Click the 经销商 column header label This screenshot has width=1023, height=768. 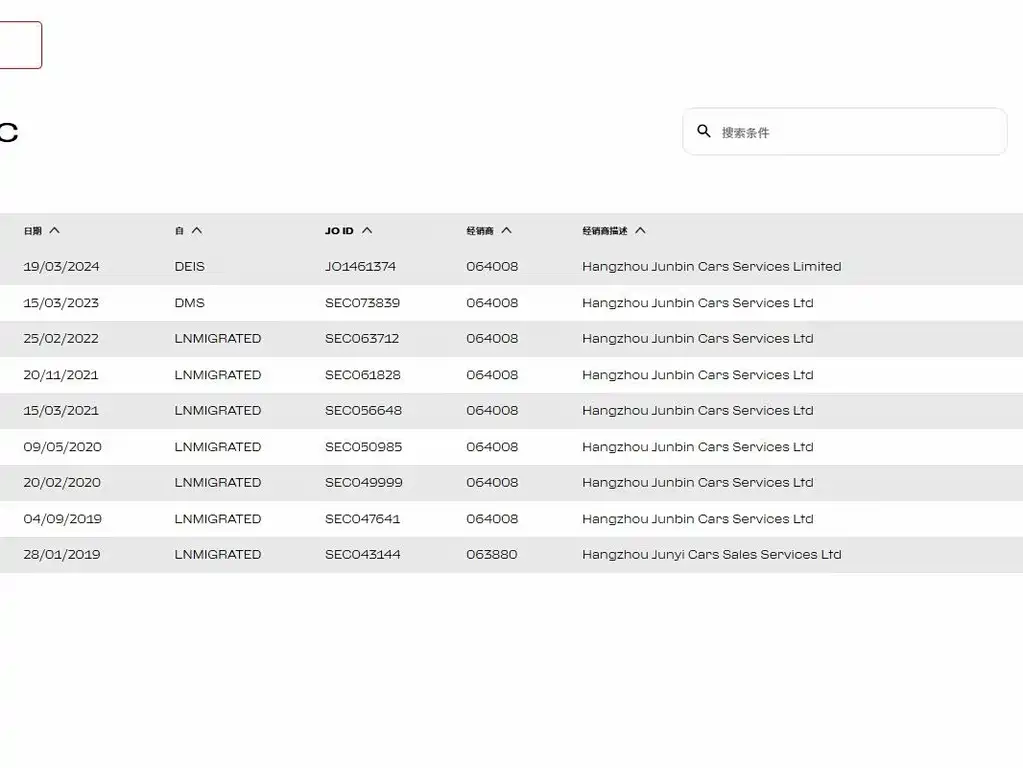point(480,230)
